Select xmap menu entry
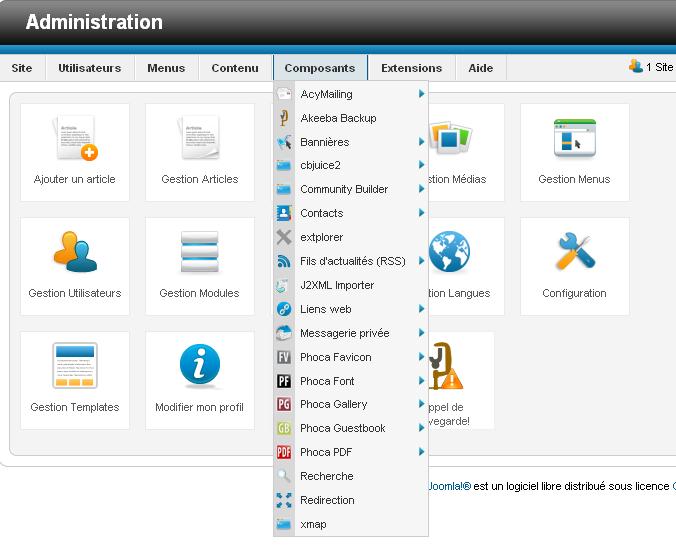This screenshot has height=552, width=676. [x=351, y=524]
